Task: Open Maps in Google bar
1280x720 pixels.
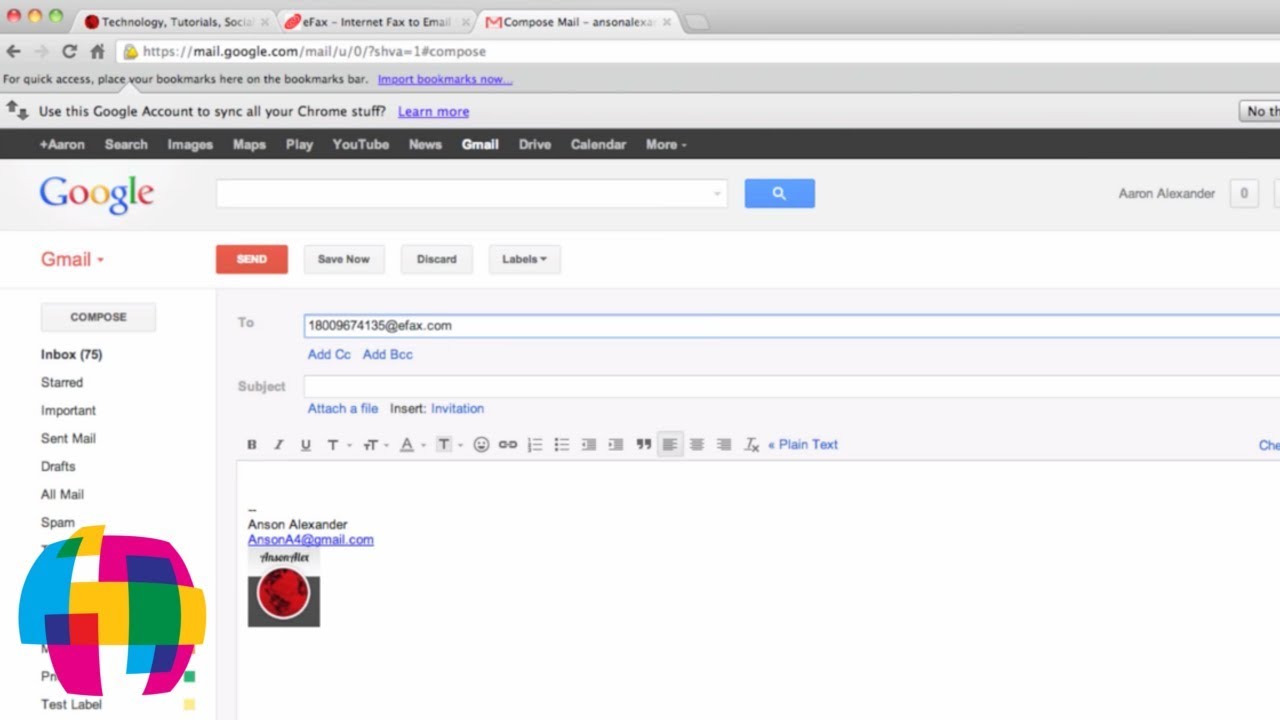Action: [249, 145]
